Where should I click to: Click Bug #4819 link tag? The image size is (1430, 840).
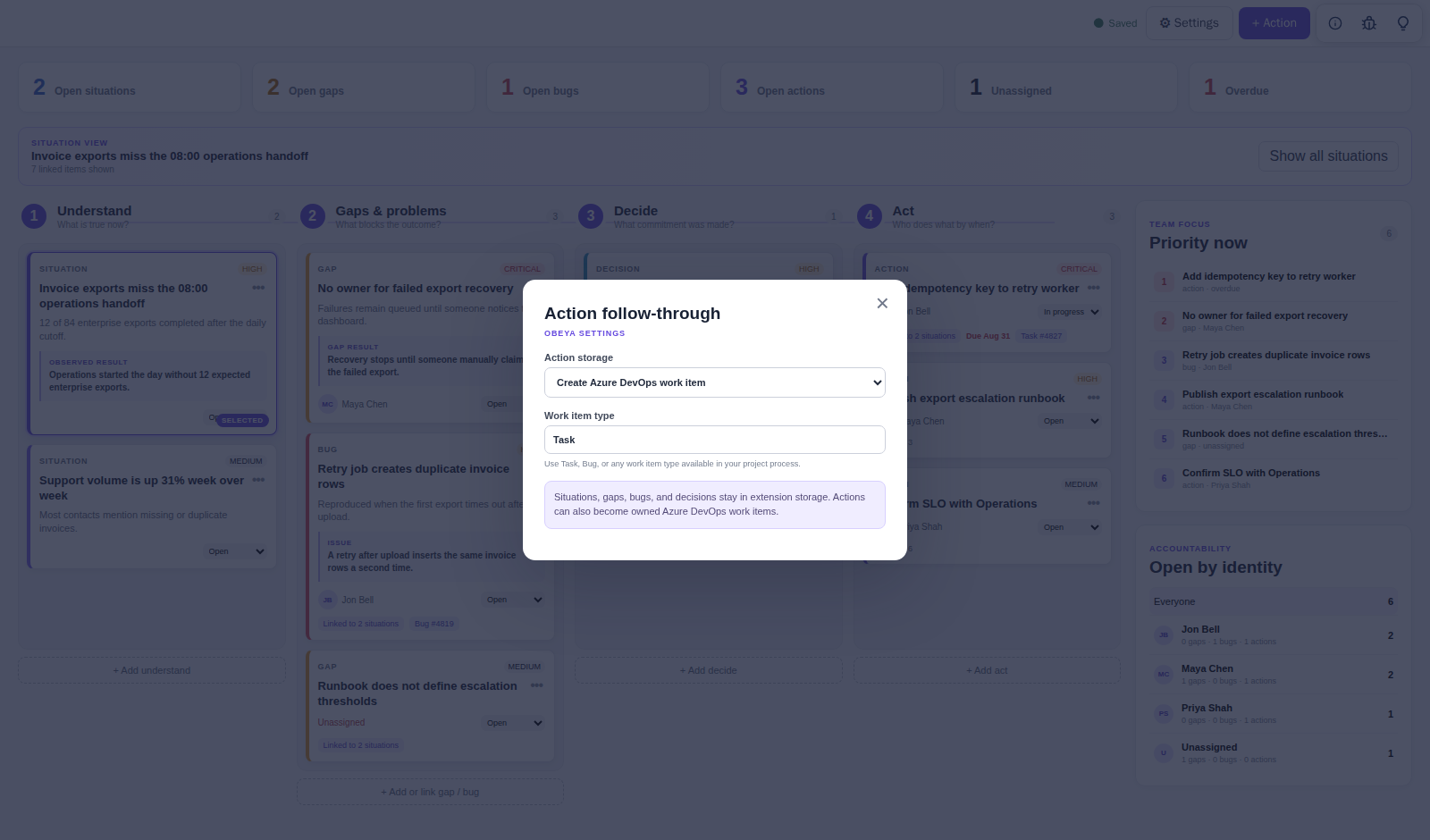click(x=434, y=624)
